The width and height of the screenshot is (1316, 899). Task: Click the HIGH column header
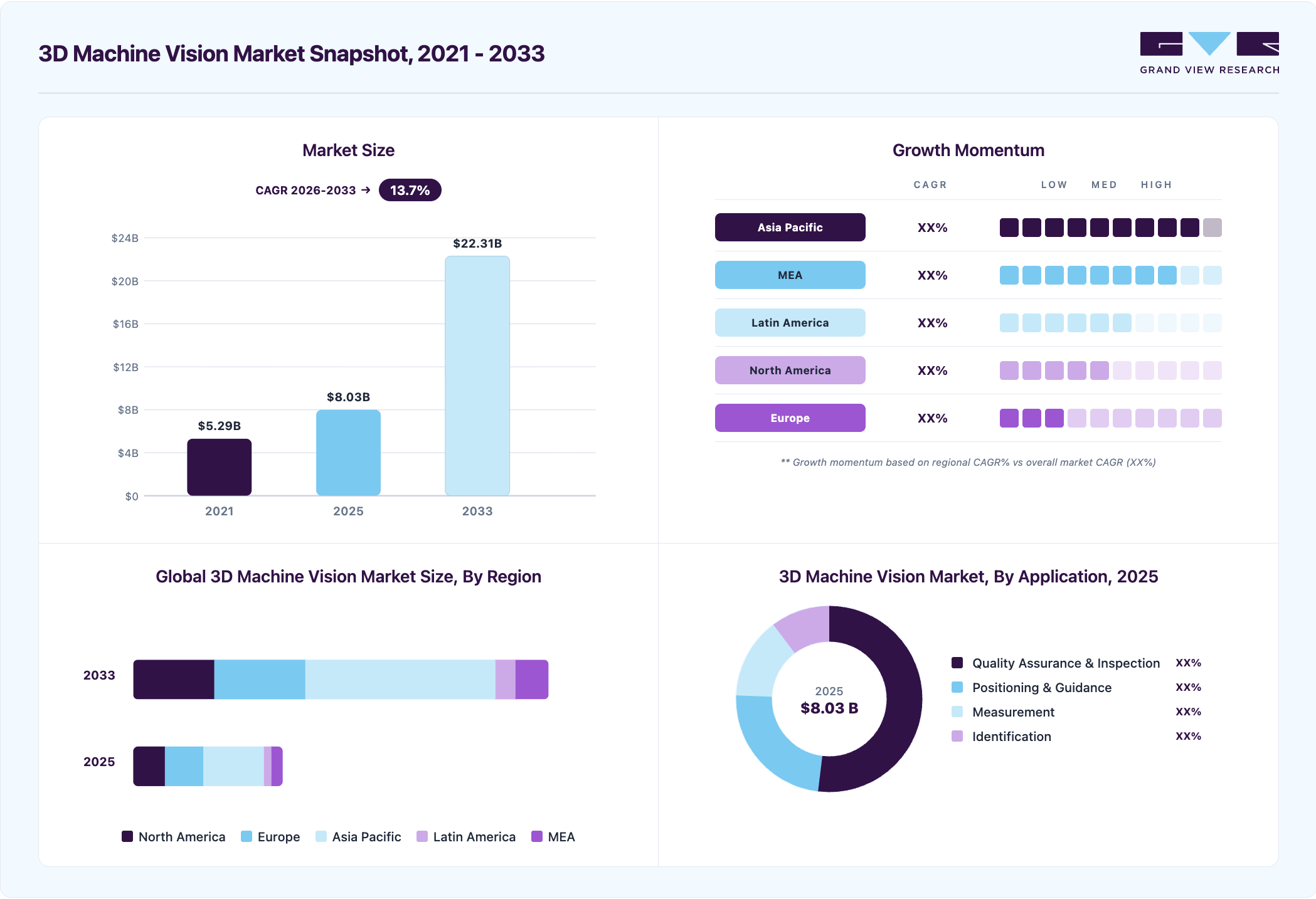[1156, 184]
